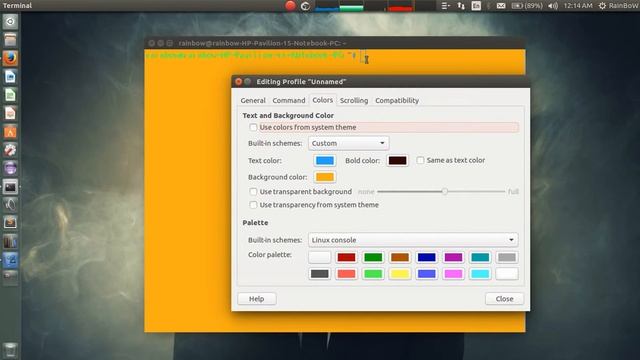This screenshot has width=640, height=360.
Task: Open the session gear menu next to RainBoW
Action: pyautogui.click(x=602, y=6)
